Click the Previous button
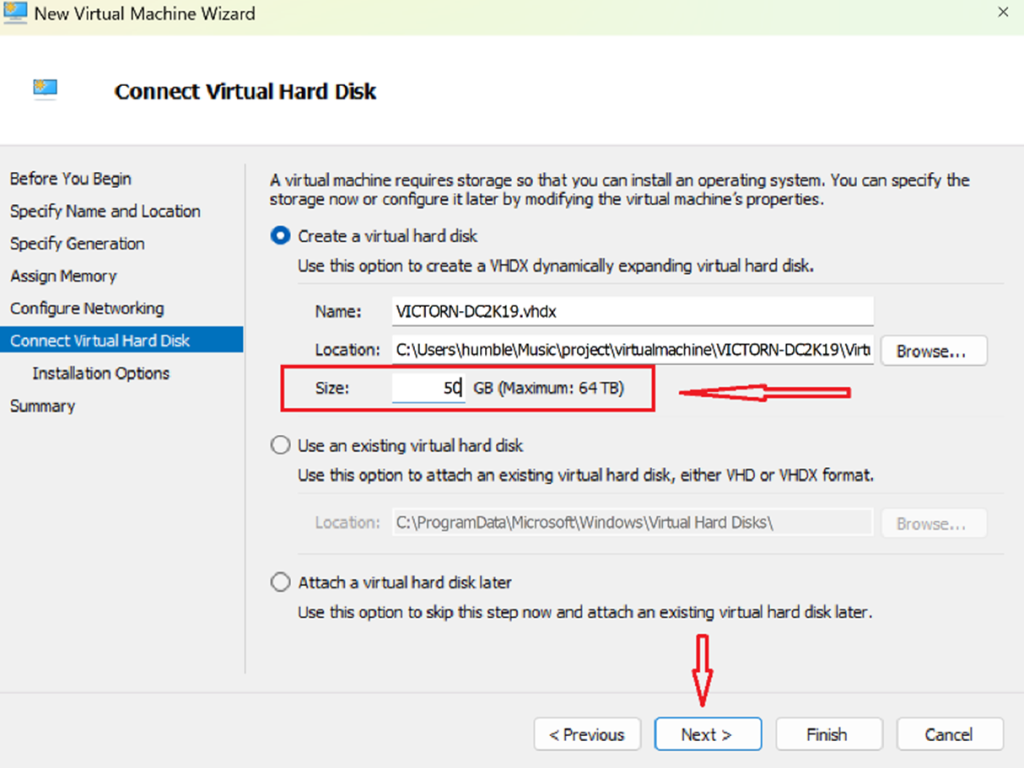Viewport: 1024px width, 768px height. [x=586, y=734]
